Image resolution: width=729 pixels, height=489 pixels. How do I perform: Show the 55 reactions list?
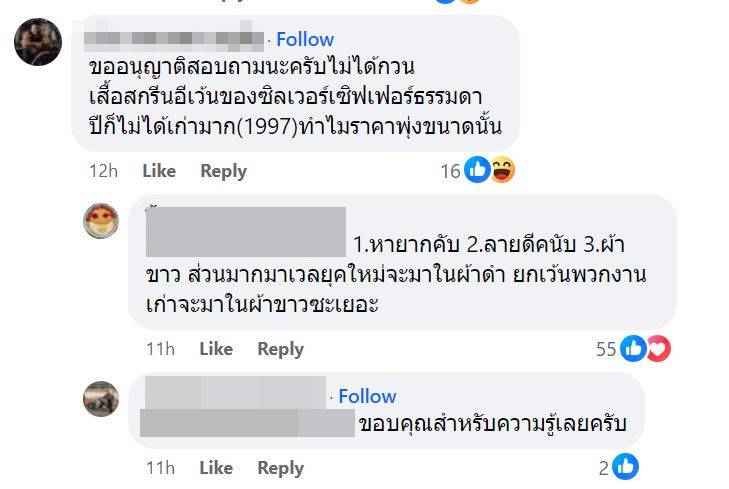[x=606, y=349]
